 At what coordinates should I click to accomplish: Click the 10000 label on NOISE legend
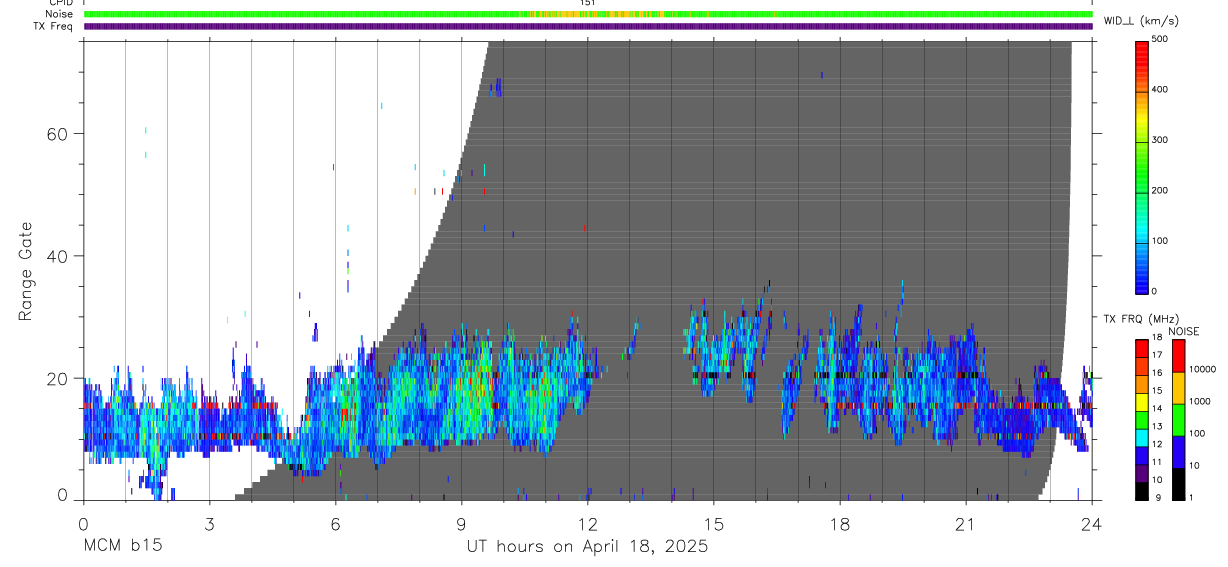pos(1203,369)
